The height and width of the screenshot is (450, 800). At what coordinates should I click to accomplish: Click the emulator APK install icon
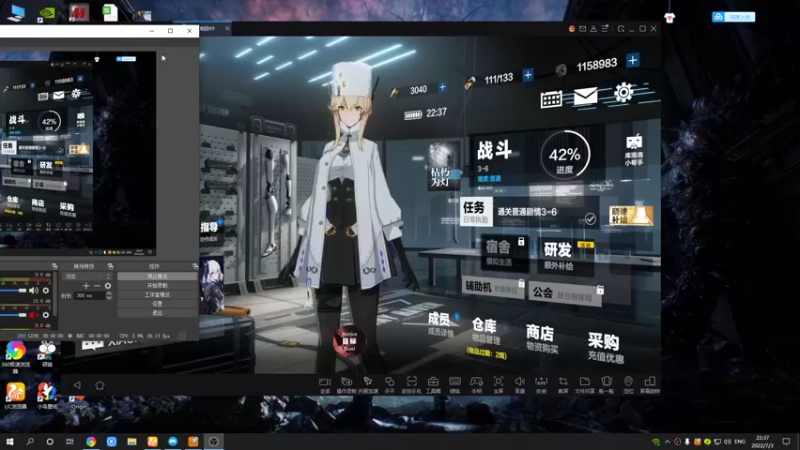pos(541,384)
